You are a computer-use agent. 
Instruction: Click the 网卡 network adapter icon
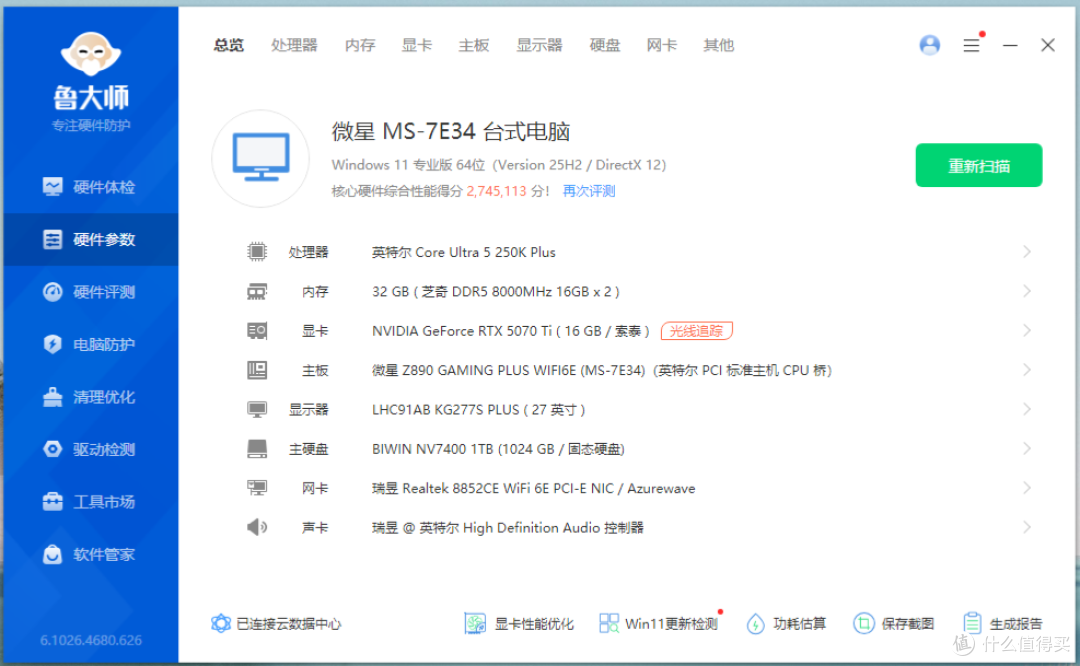257,488
